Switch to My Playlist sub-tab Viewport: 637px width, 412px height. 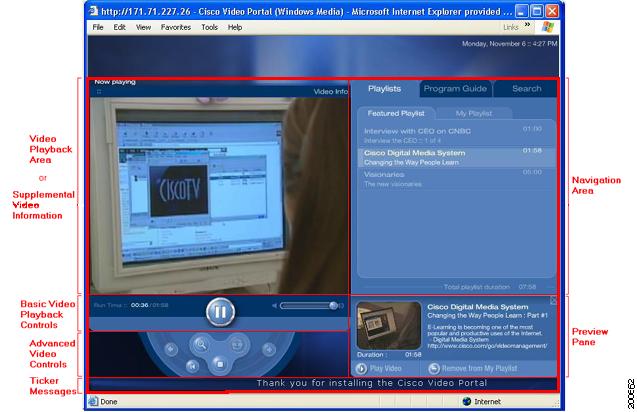[x=474, y=113]
